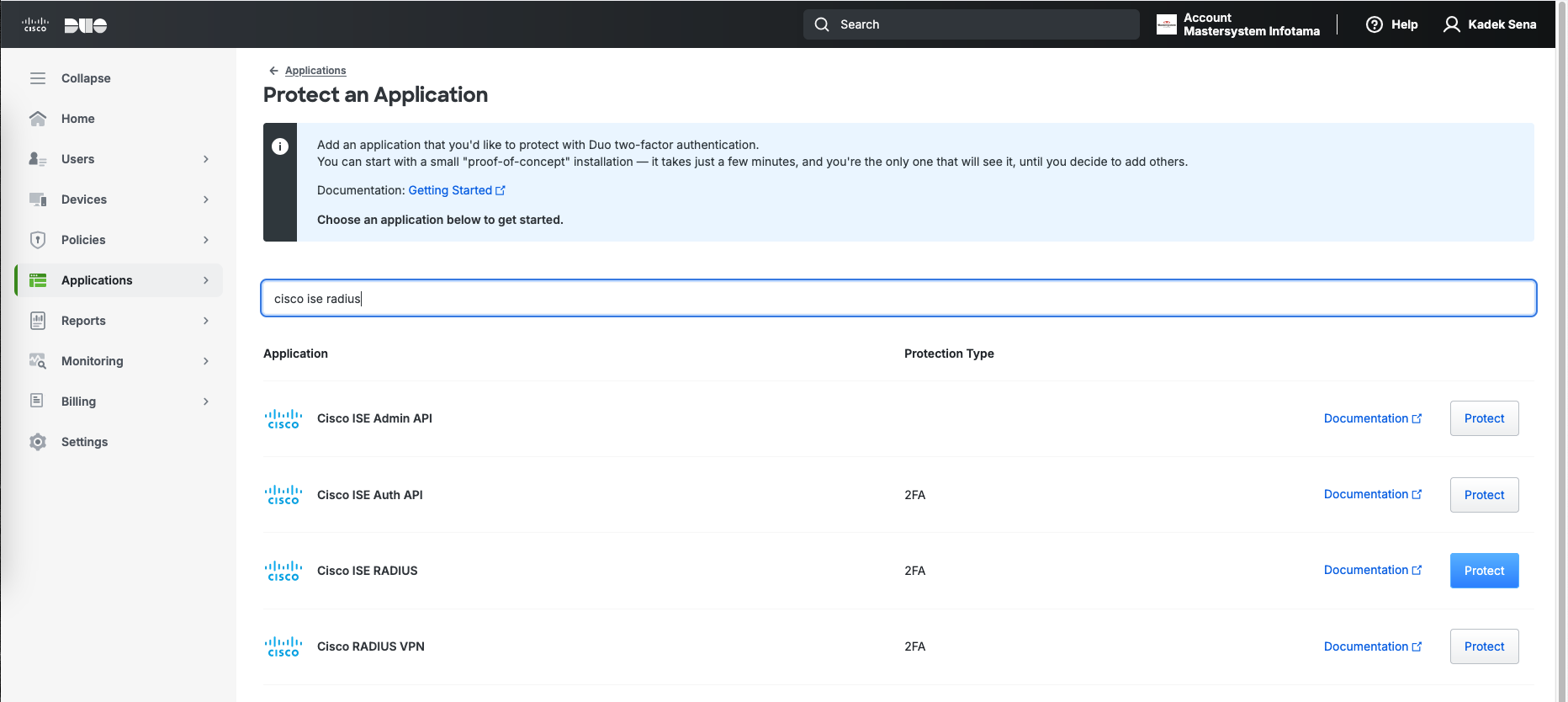Click the Cisco Duo logo
The image size is (1568, 702).
[x=65, y=25]
